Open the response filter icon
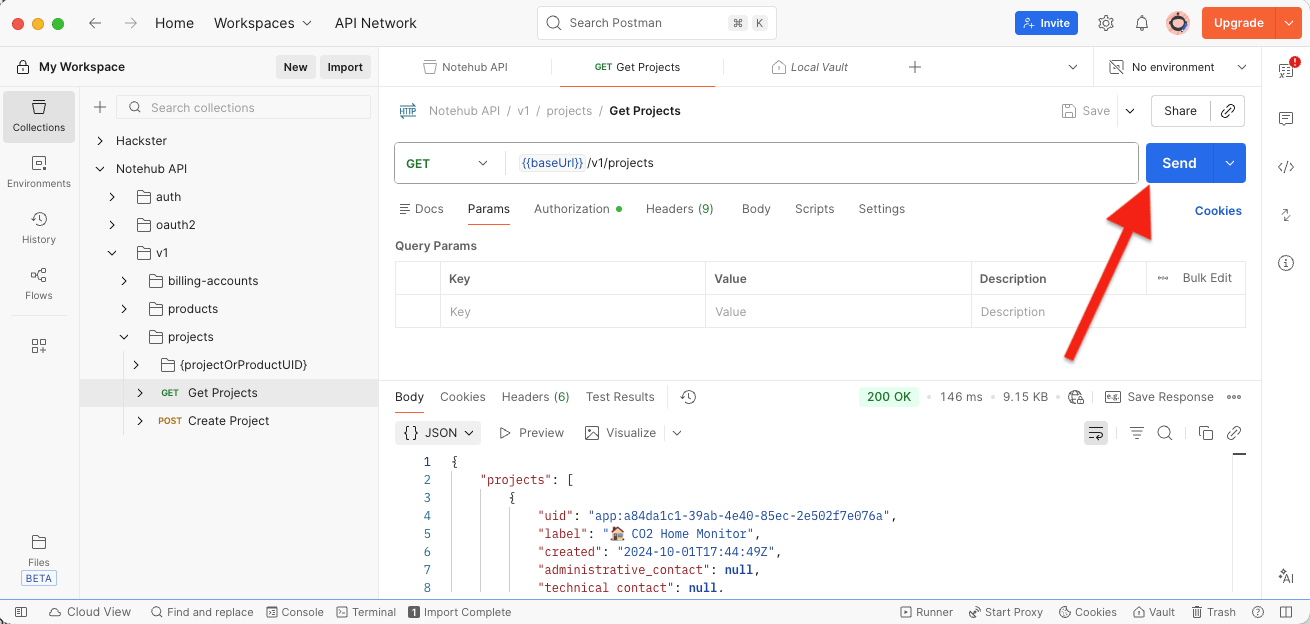Image resolution: width=1310 pixels, height=624 pixels. click(x=1137, y=433)
